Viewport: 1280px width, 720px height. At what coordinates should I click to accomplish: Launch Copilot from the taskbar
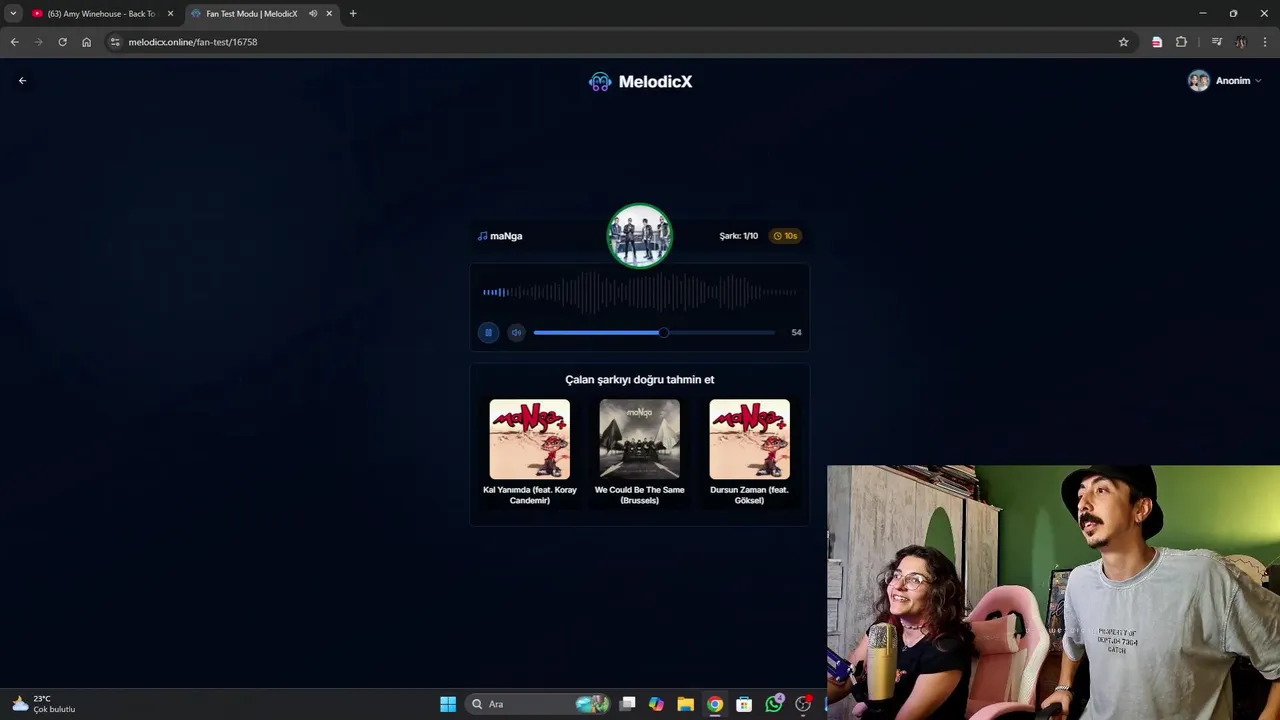pos(656,704)
